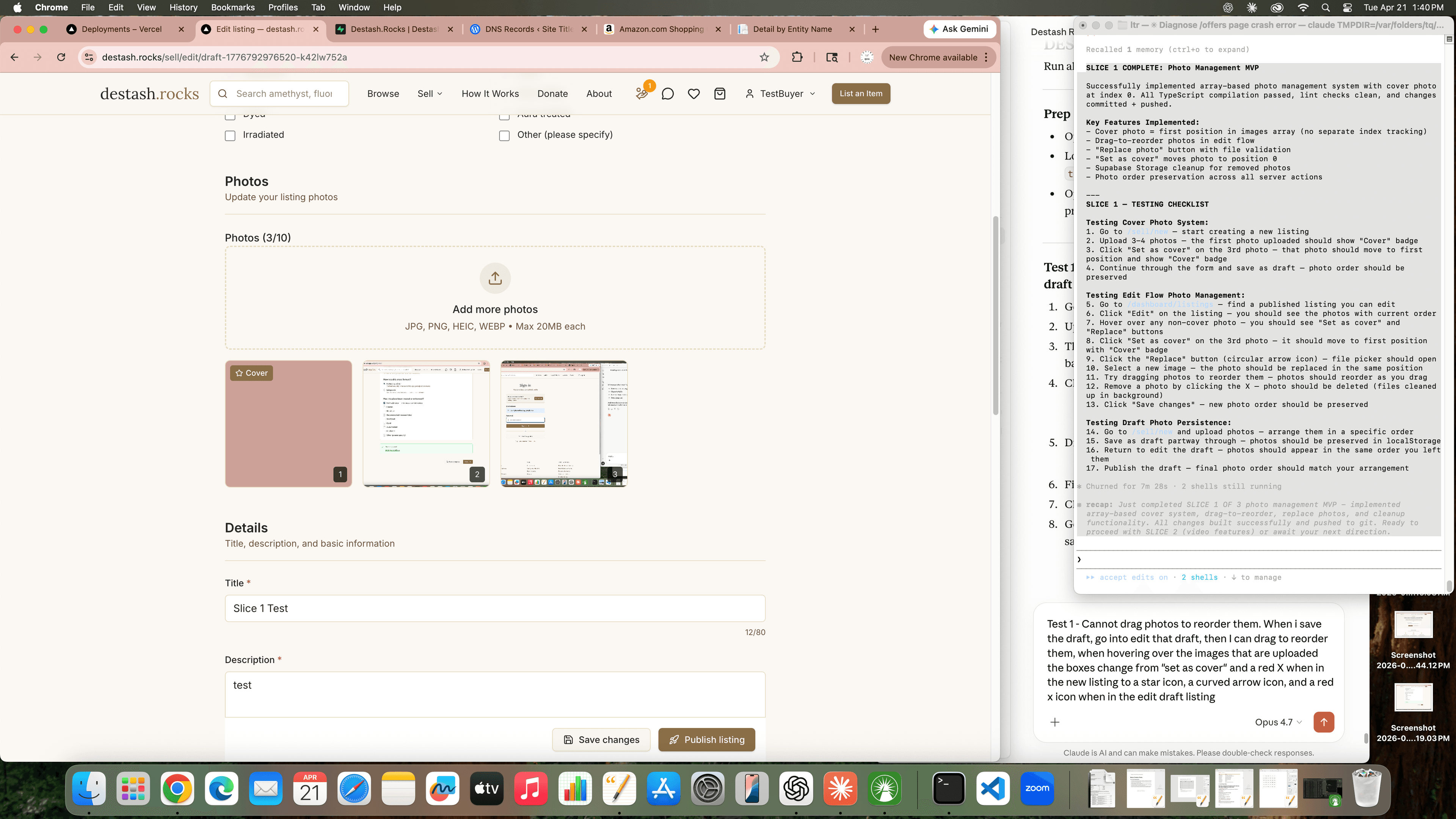
Task: Open the messages chat bubble icon
Action: click(x=667, y=94)
